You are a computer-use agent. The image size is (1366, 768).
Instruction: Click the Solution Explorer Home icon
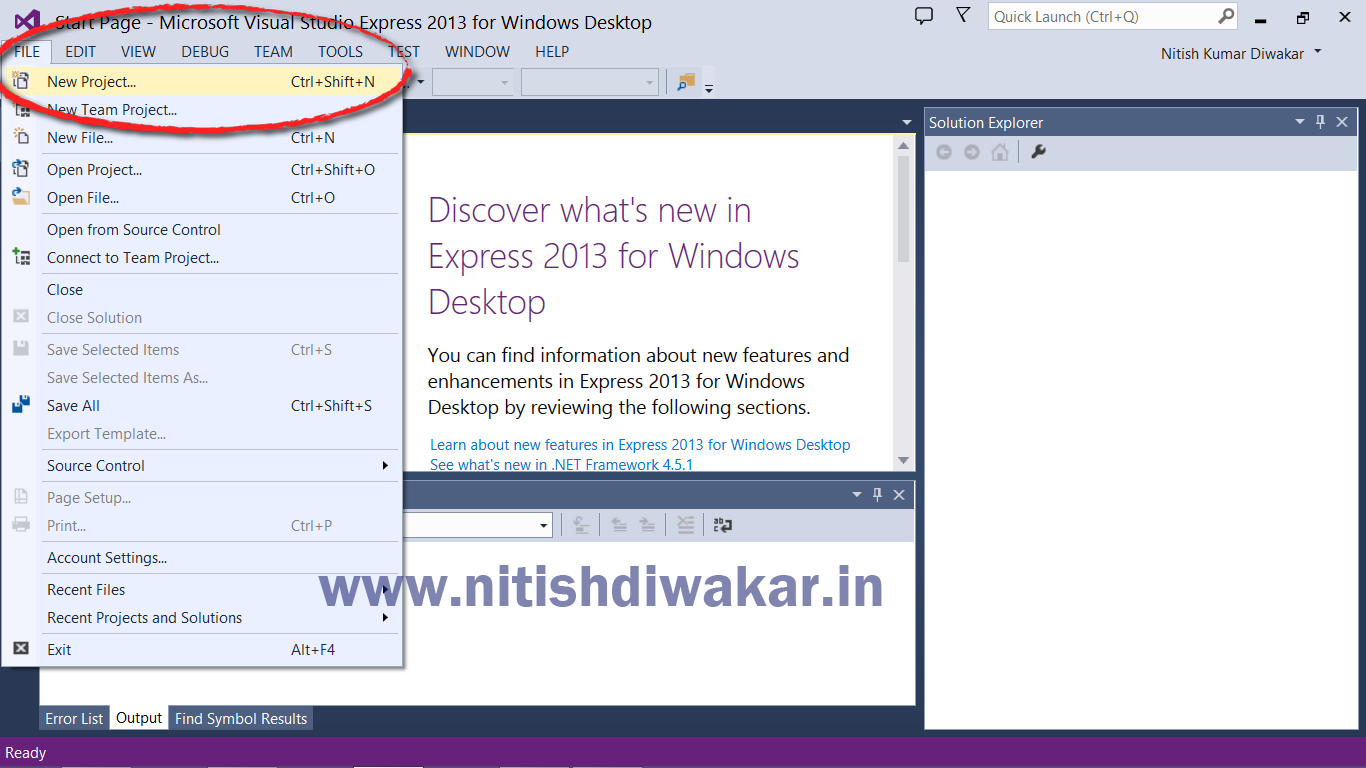click(1000, 152)
